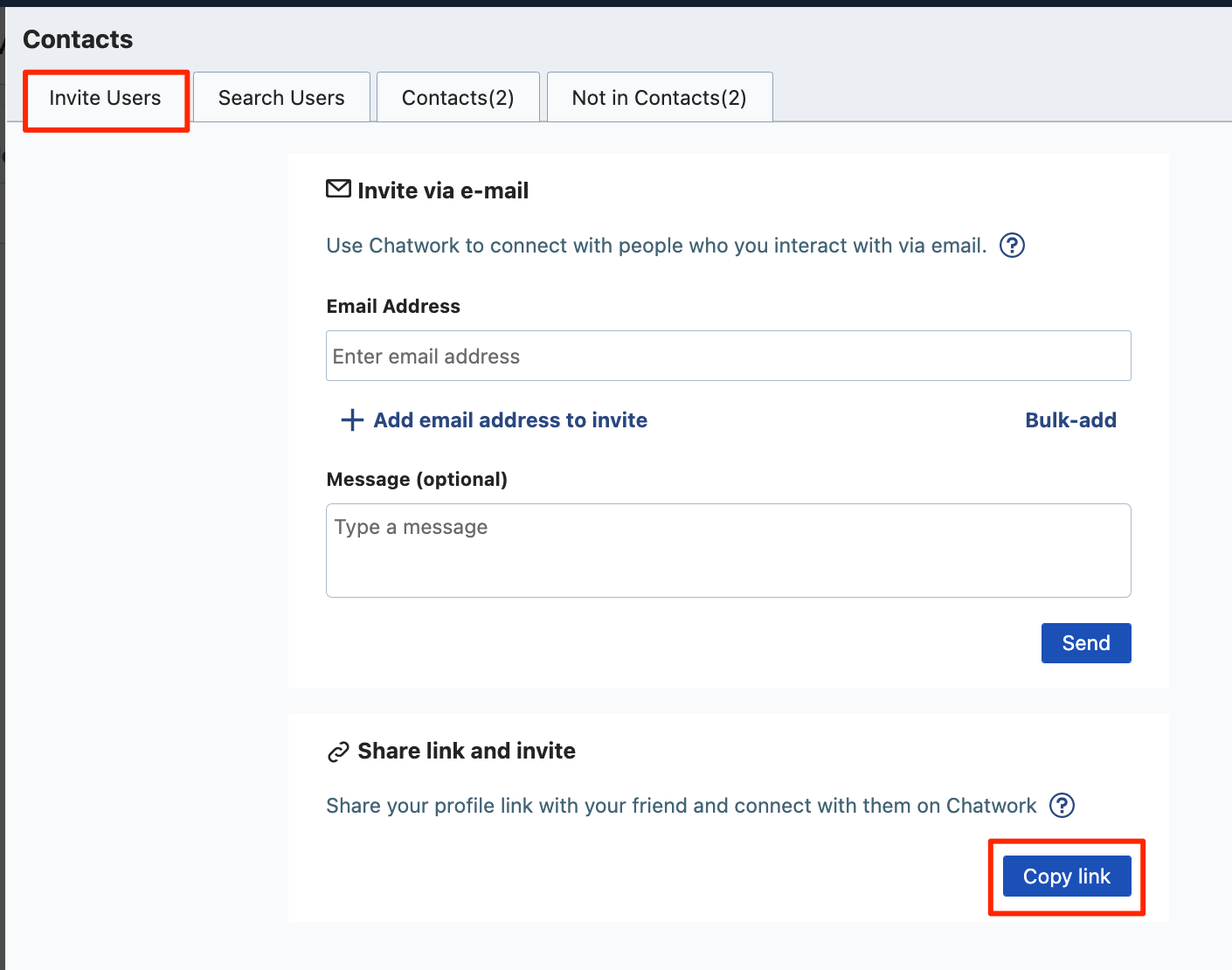Open the Bulk-add option

pos(1070,419)
